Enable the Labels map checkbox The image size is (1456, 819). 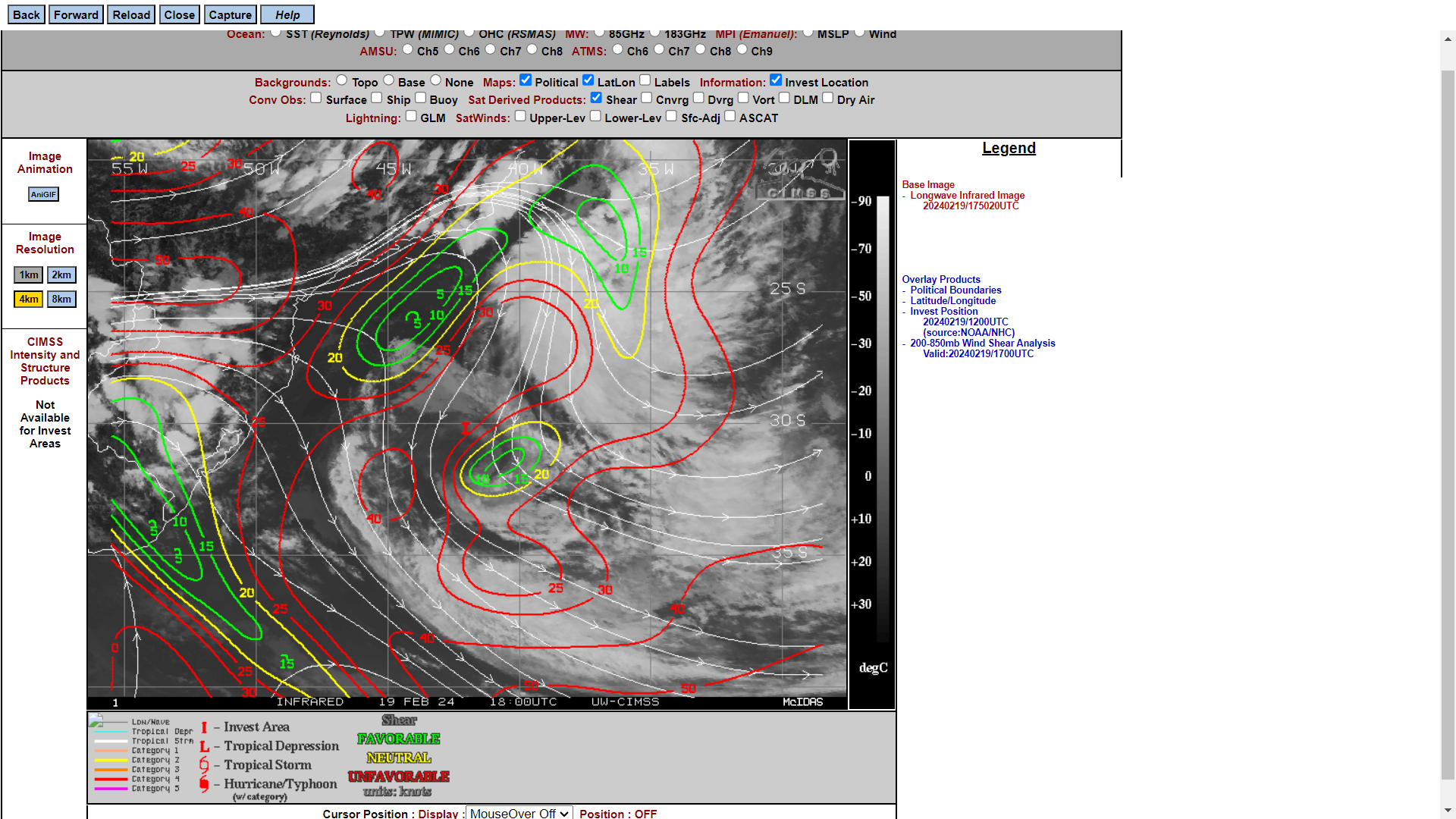pyautogui.click(x=645, y=80)
